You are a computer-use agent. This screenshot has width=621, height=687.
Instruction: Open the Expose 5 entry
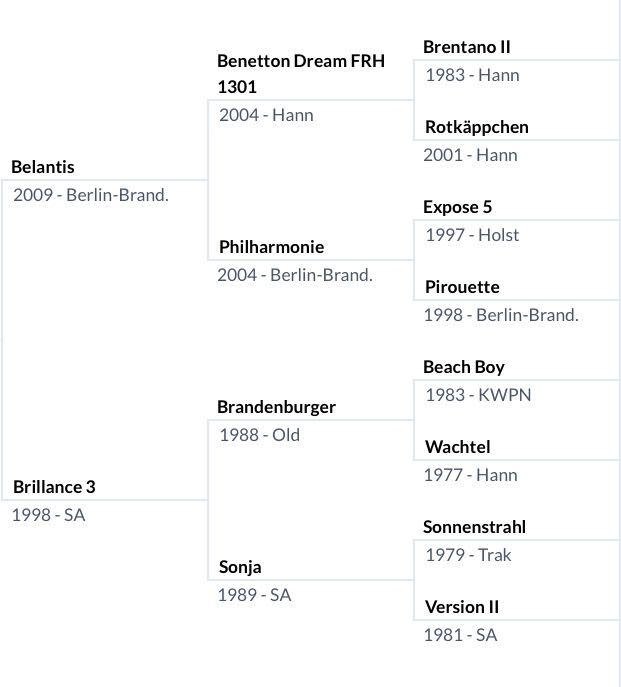[458, 207]
